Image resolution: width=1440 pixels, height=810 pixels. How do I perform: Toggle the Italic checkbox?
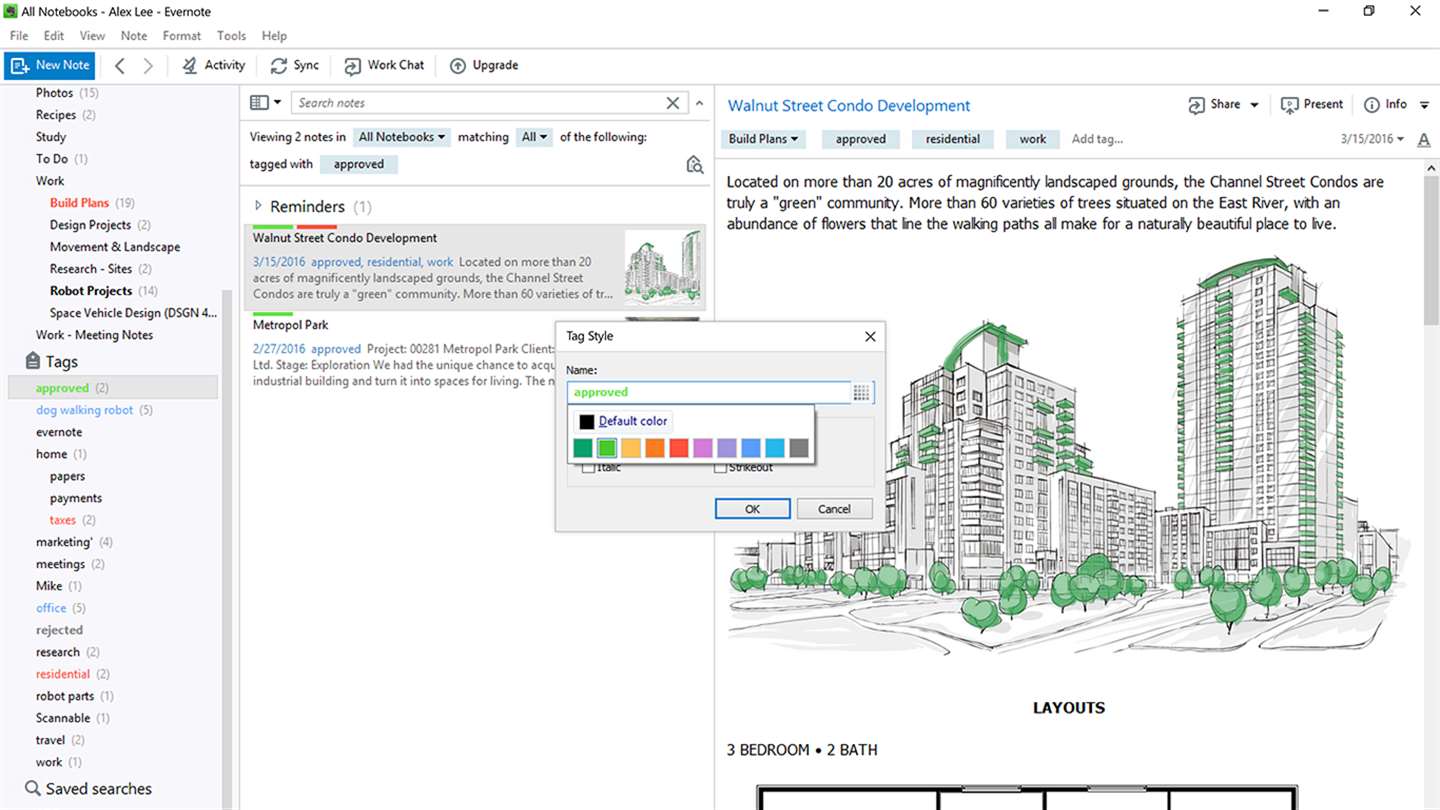pyautogui.click(x=588, y=468)
